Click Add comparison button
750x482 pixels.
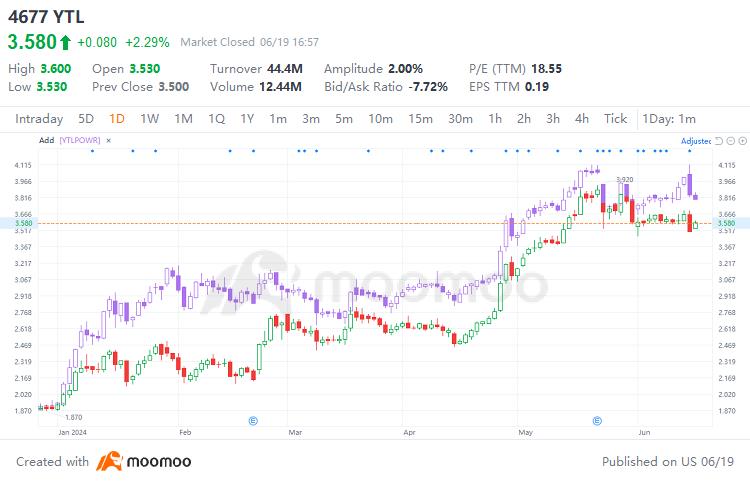tap(46, 141)
